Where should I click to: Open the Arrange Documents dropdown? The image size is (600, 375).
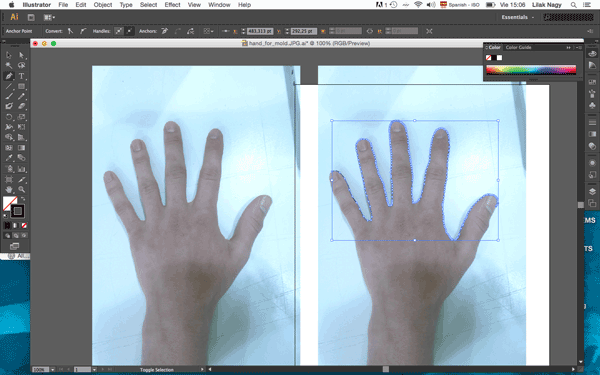point(49,17)
